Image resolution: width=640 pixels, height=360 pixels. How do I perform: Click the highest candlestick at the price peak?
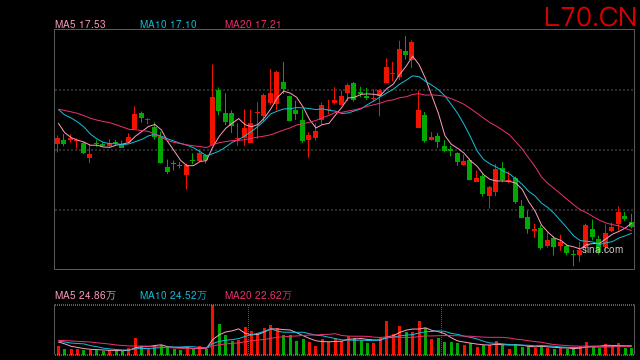405,48
